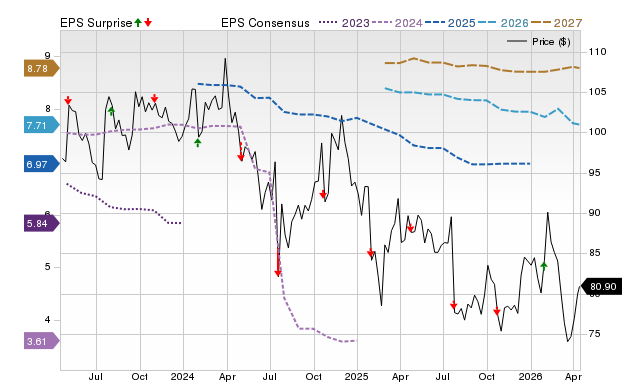Click the red miss arrow after Apr 2025
The width and height of the screenshot is (640, 382).
[x=410, y=228]
